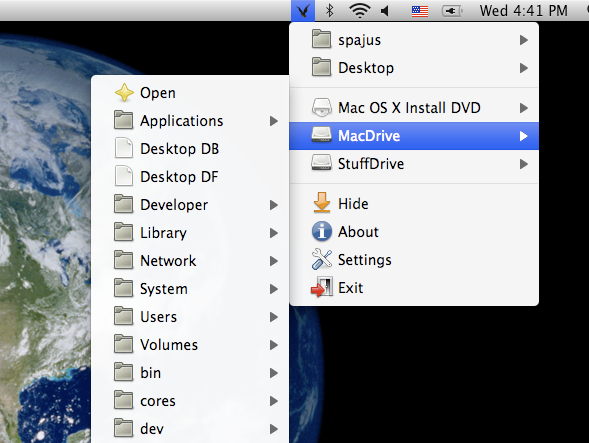
Task: Choose the Settings menu item label
Action: tap(364, 260)
